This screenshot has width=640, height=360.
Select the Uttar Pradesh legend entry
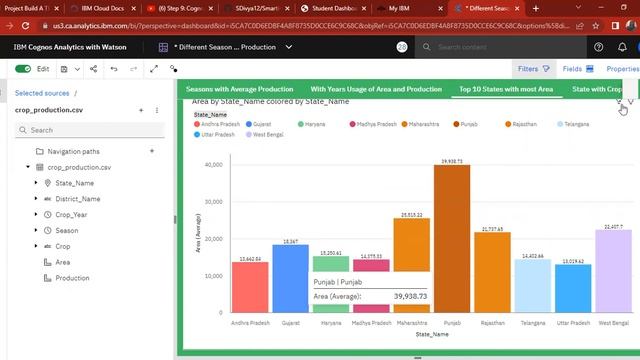(x=215, y=134)
